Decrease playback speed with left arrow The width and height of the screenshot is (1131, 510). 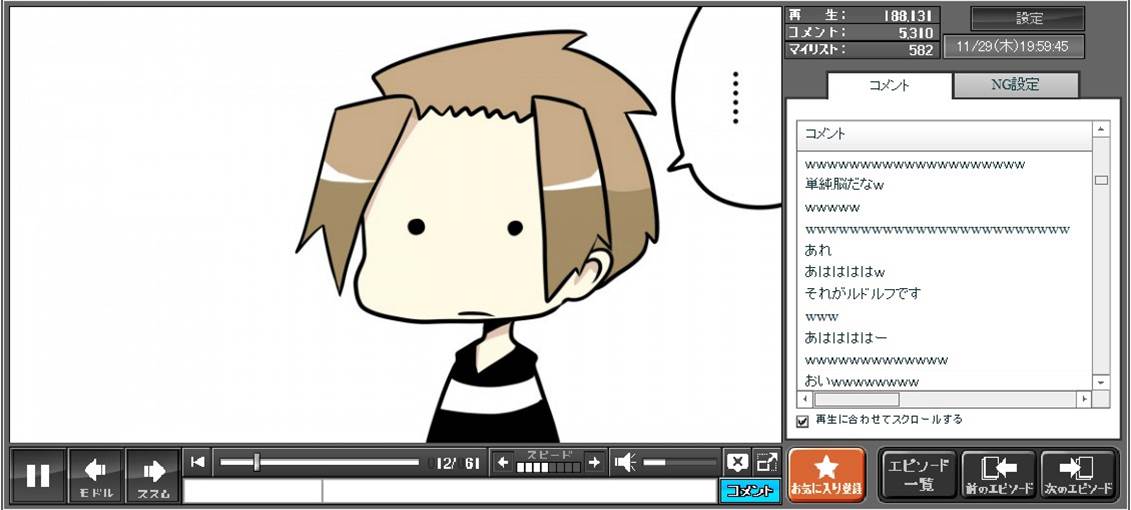click(x=504, y=462)
